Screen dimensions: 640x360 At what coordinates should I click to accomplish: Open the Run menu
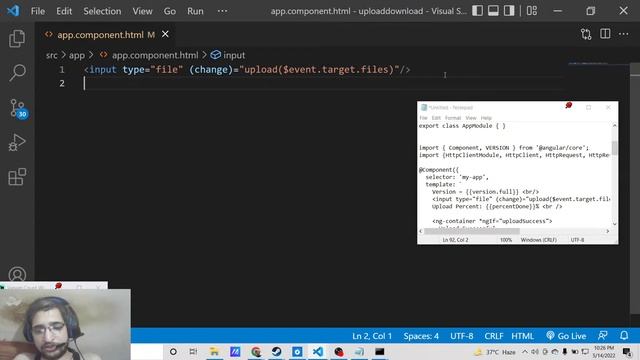[x=195, y=11]
